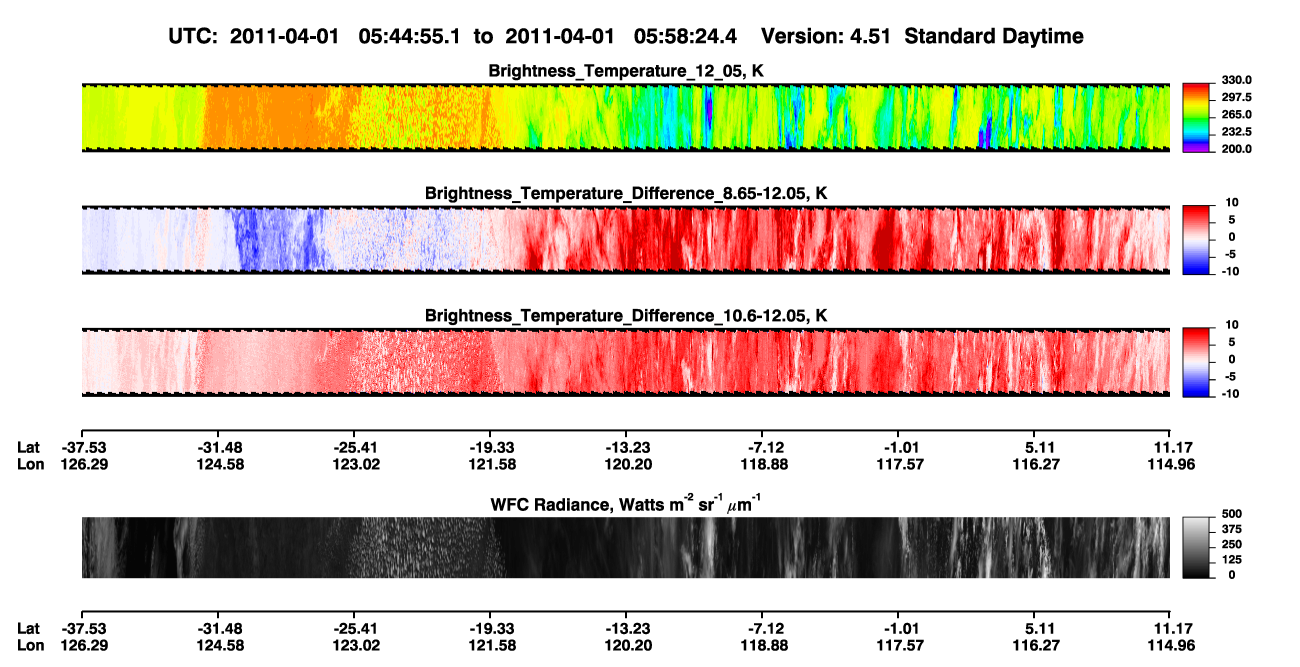Click the title 'Brightness_Temperature_Difference_8.65-12.05, K'

click(x=626, y=193)
